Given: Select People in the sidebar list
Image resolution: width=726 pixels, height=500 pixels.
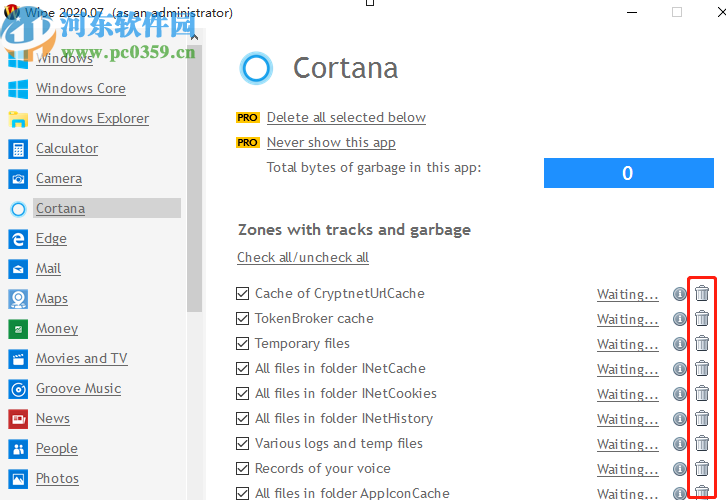Looking at the screenshot, I should pos(57,449).
